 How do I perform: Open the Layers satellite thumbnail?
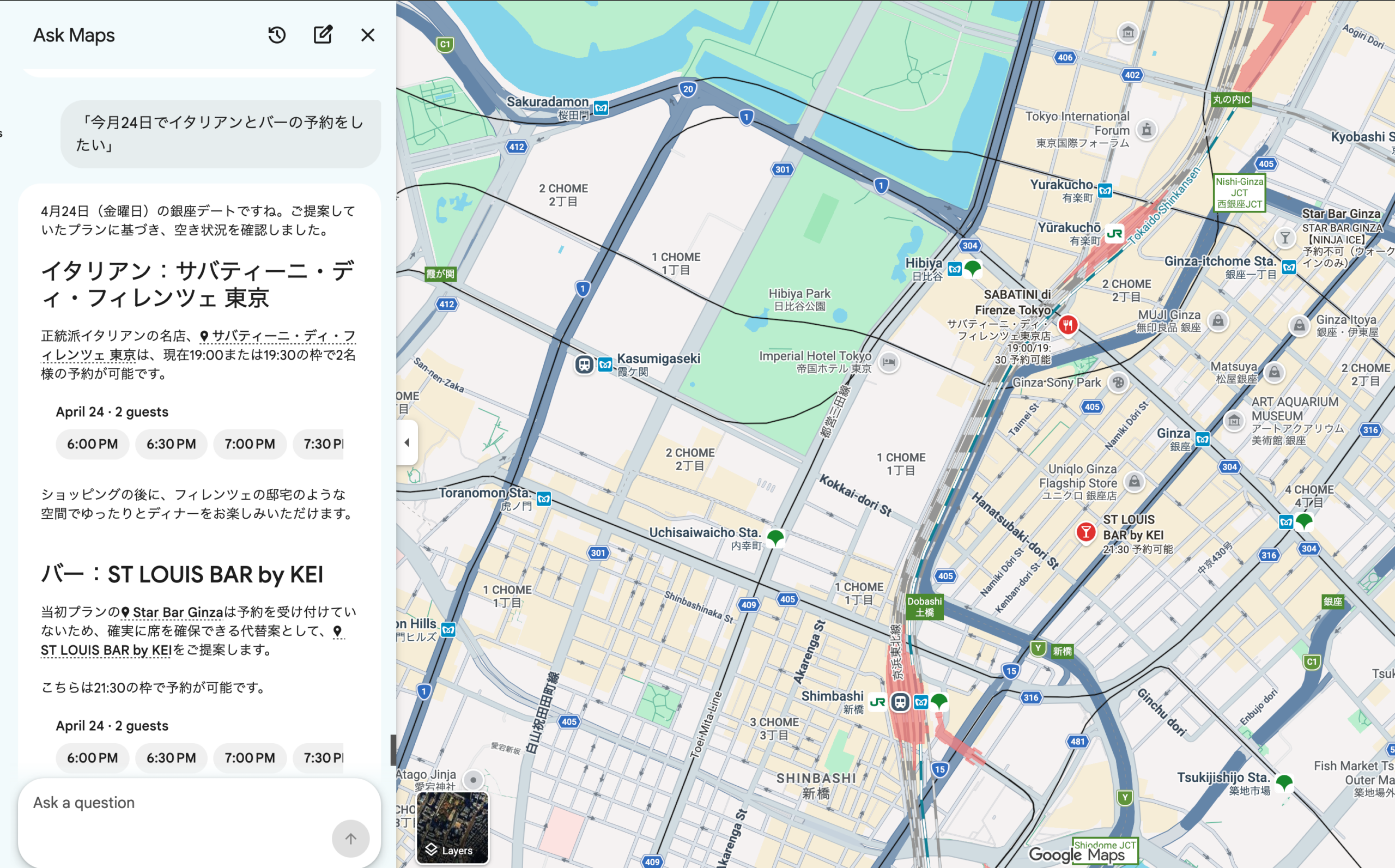[452, 828]
